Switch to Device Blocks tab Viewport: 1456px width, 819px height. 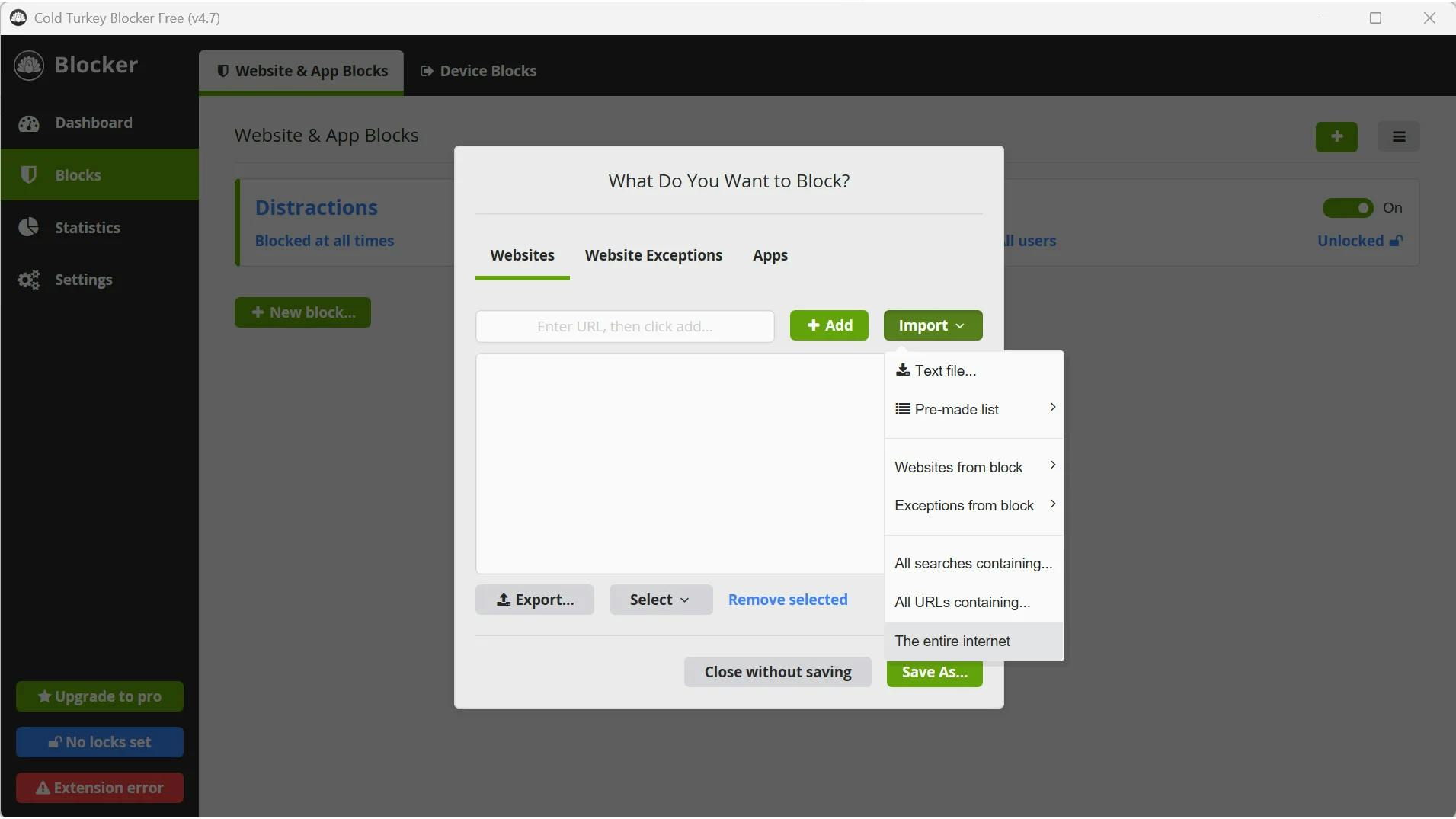tap(478, 71)
